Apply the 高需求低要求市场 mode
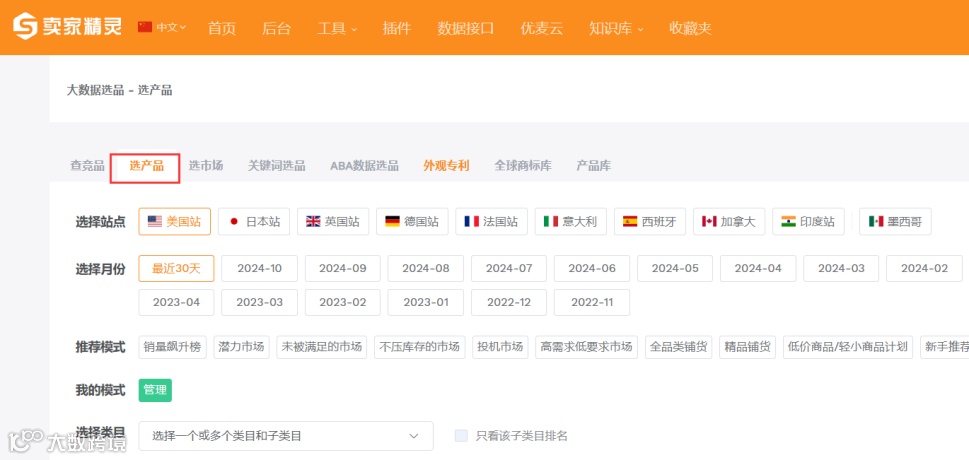The height and width of the screenshot is (460, 969). tap(586, 347)
